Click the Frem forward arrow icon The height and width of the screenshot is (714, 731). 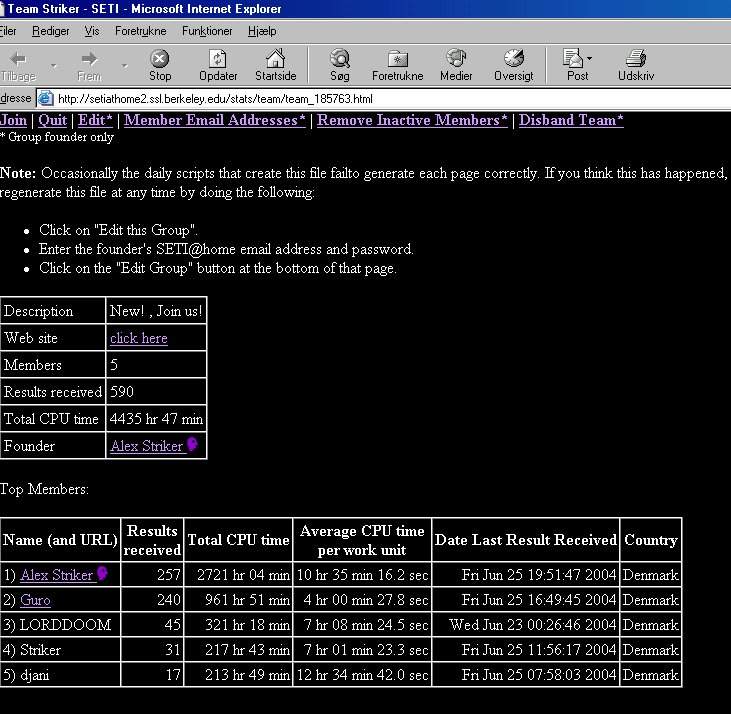(x=89, y=59)
